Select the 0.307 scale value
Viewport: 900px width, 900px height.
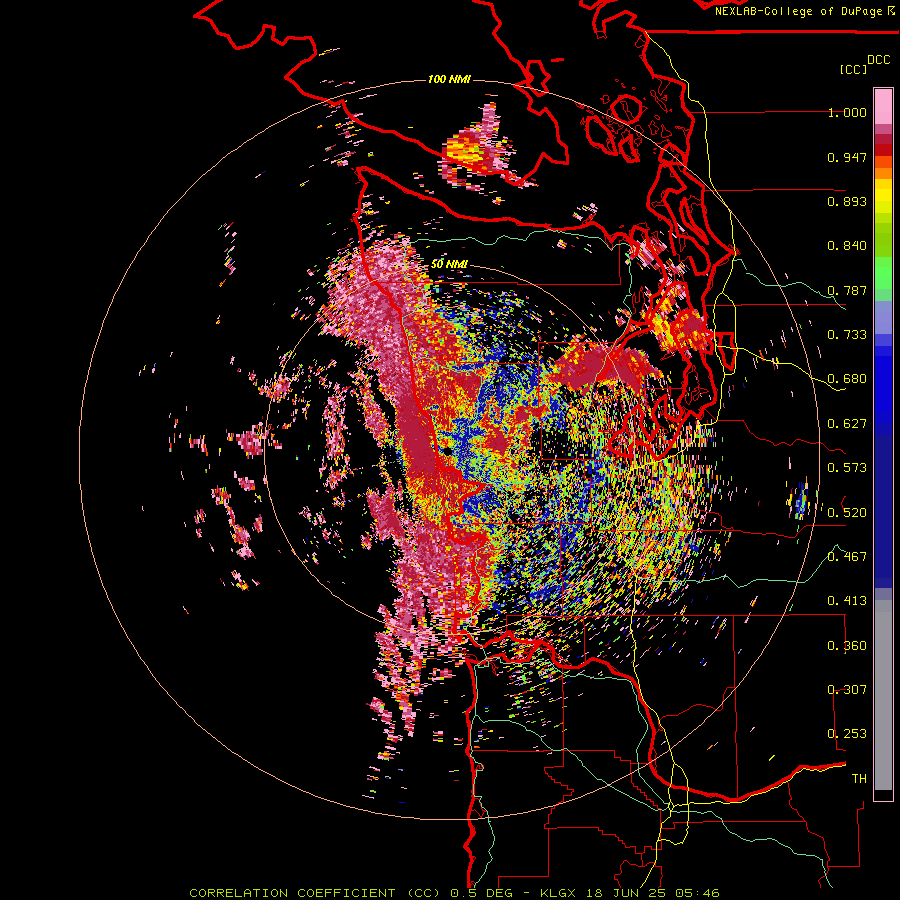point(847,689)
